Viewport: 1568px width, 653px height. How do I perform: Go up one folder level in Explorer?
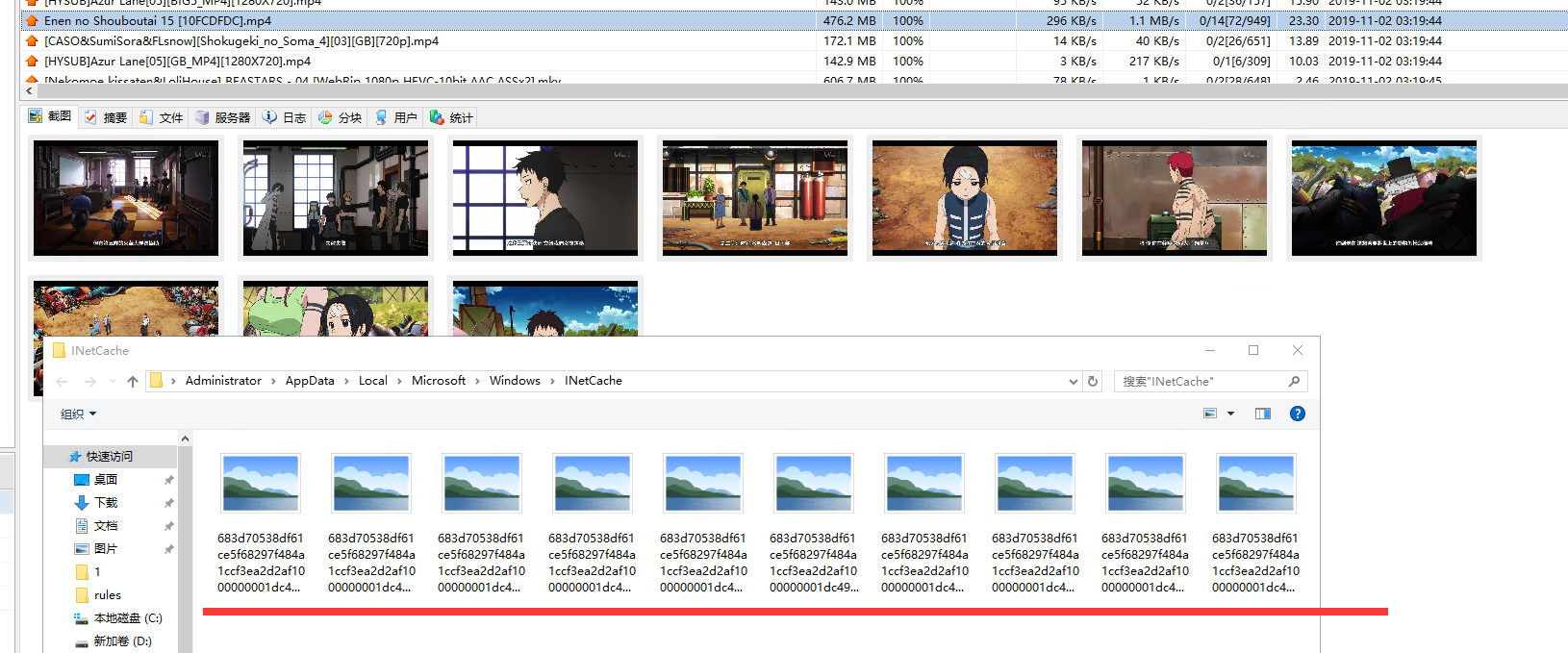pos(133,382)
